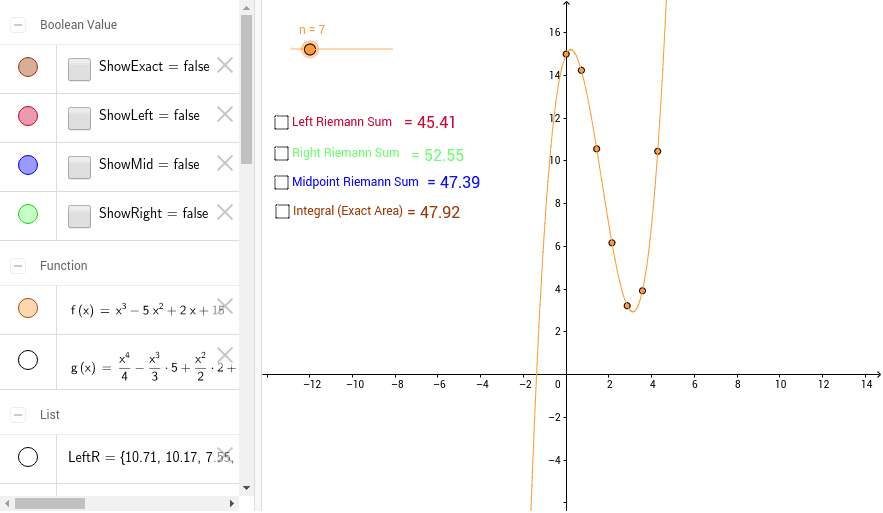The height and width of the screenshot is (513, 883).
Task: Click vertical scrollbar up arrow
Action: click(x=246, y=8)
